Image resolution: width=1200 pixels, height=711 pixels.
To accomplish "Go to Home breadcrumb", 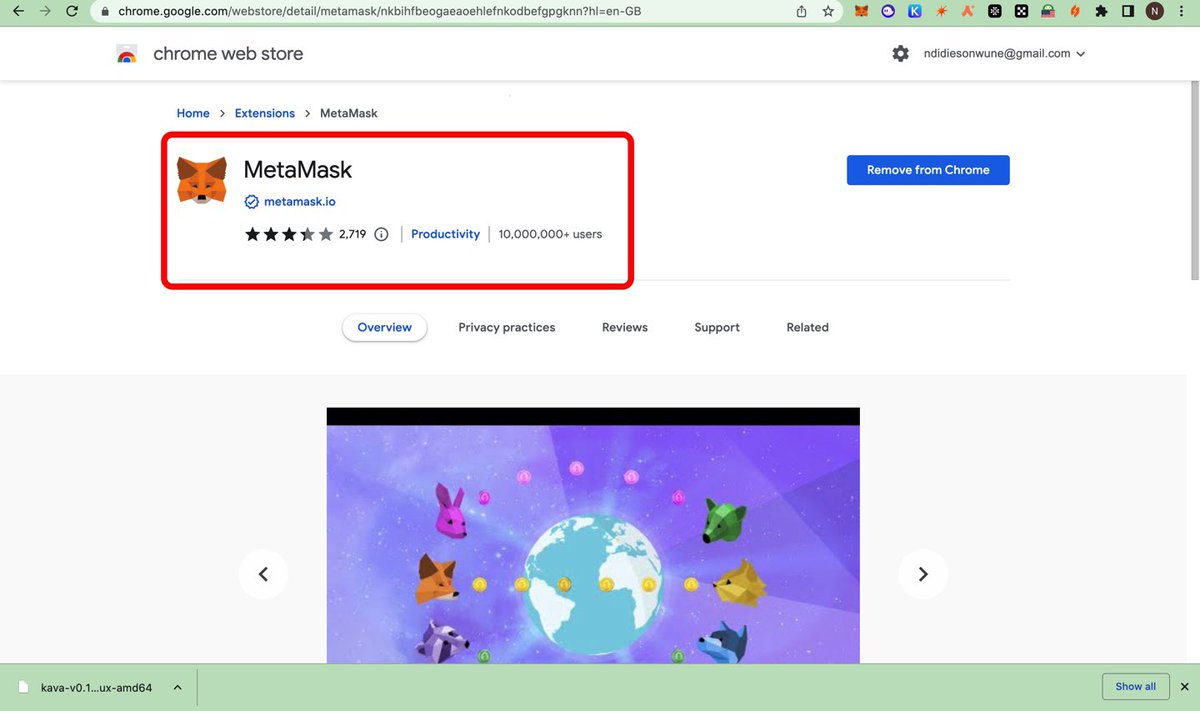I will click(193, 113).
